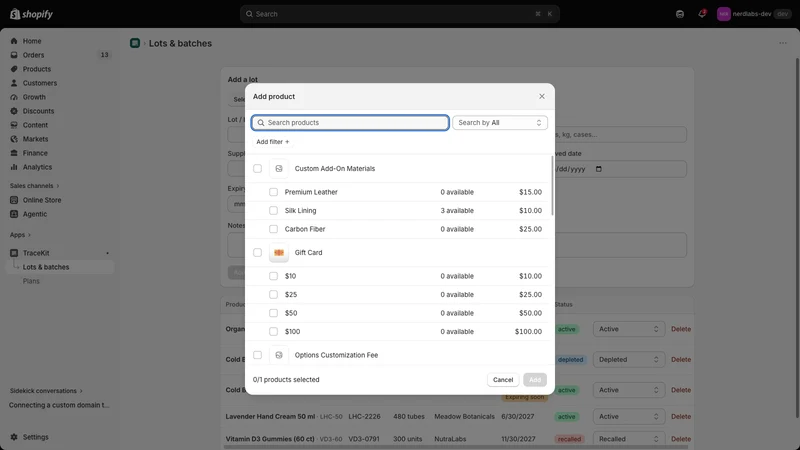Open Products in the sidebar
Screen dimensions: 800x450
tap(36, 69)
